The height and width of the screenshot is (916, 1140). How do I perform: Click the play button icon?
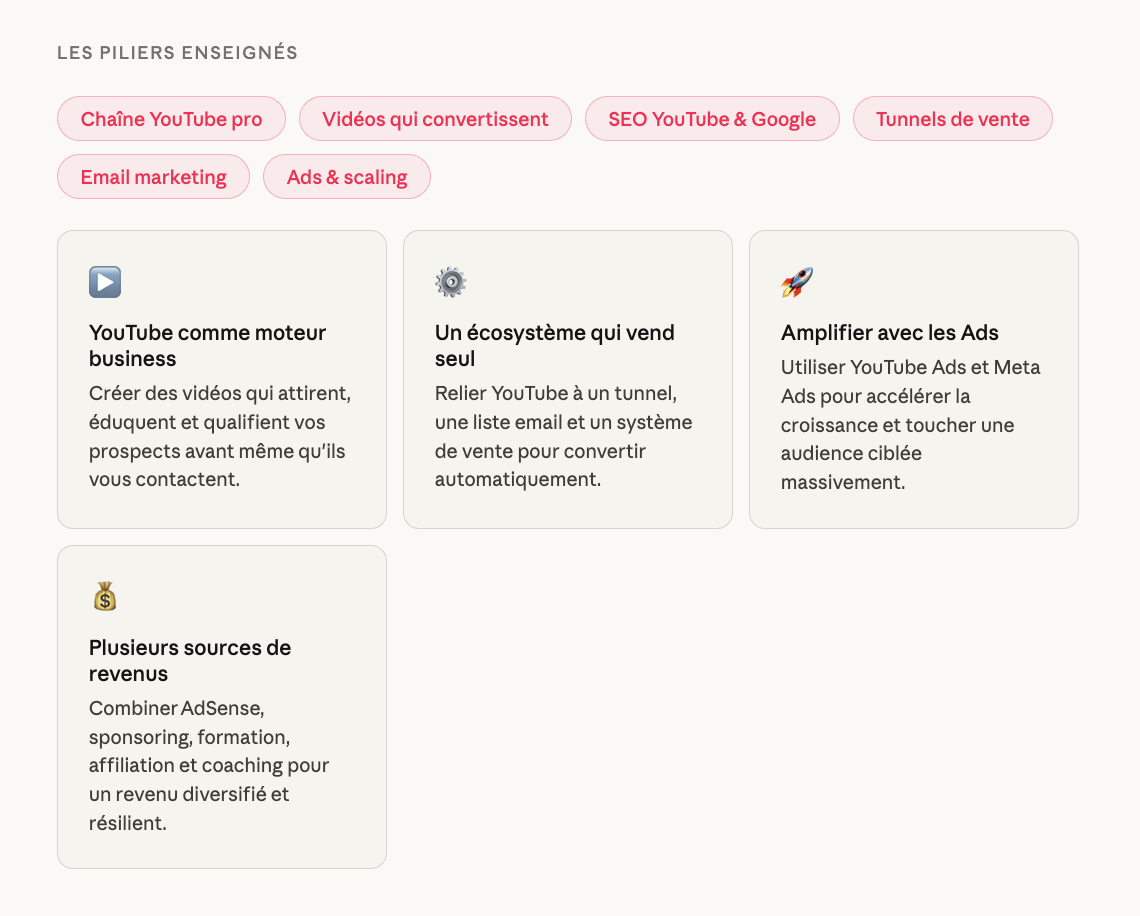pos(105,282)
